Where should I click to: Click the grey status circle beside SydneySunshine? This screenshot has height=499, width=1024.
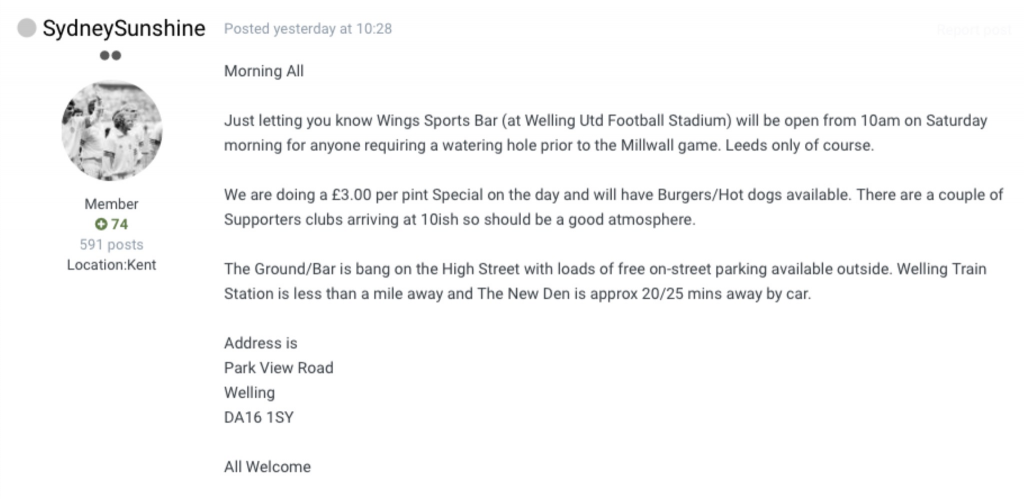point(27,29)
